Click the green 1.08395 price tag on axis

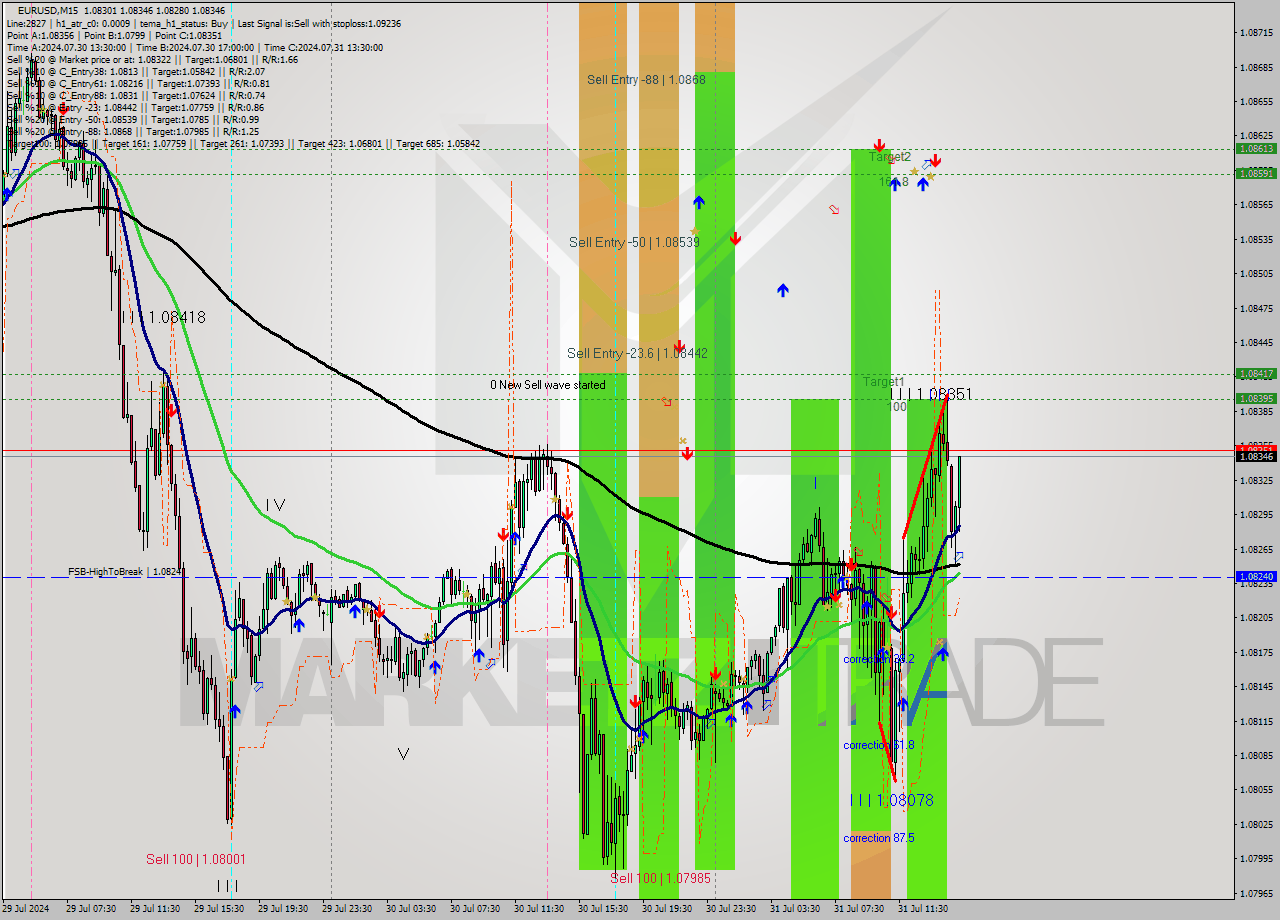[x=1256, y=398]
